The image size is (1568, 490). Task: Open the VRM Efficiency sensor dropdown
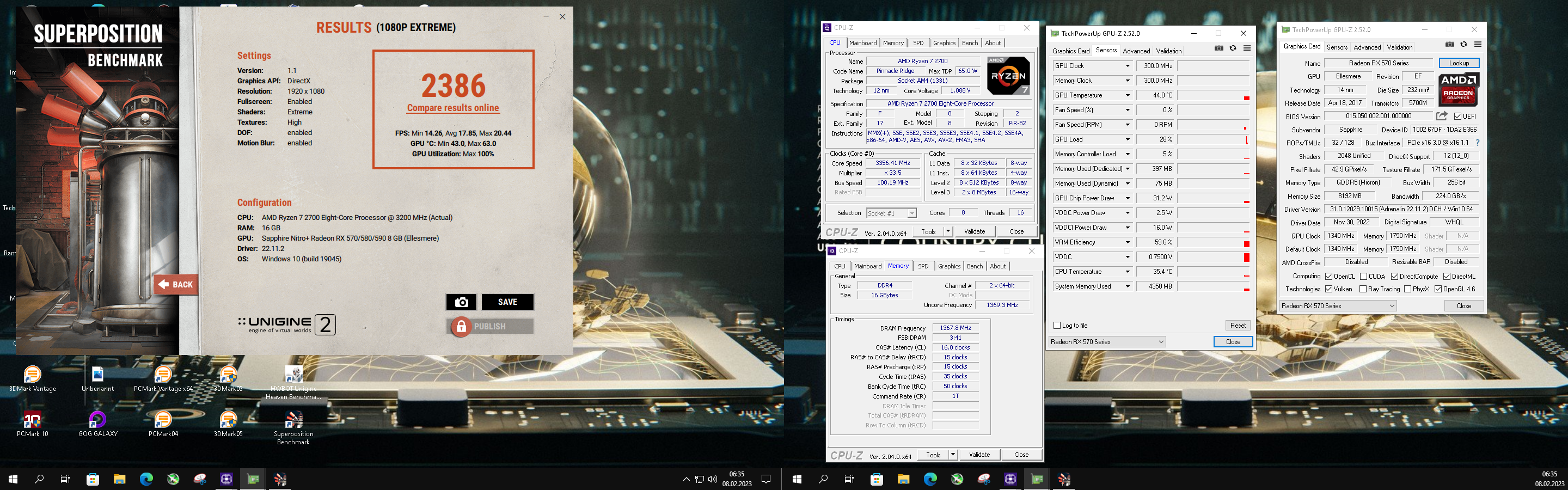(x=1128, y=242)
